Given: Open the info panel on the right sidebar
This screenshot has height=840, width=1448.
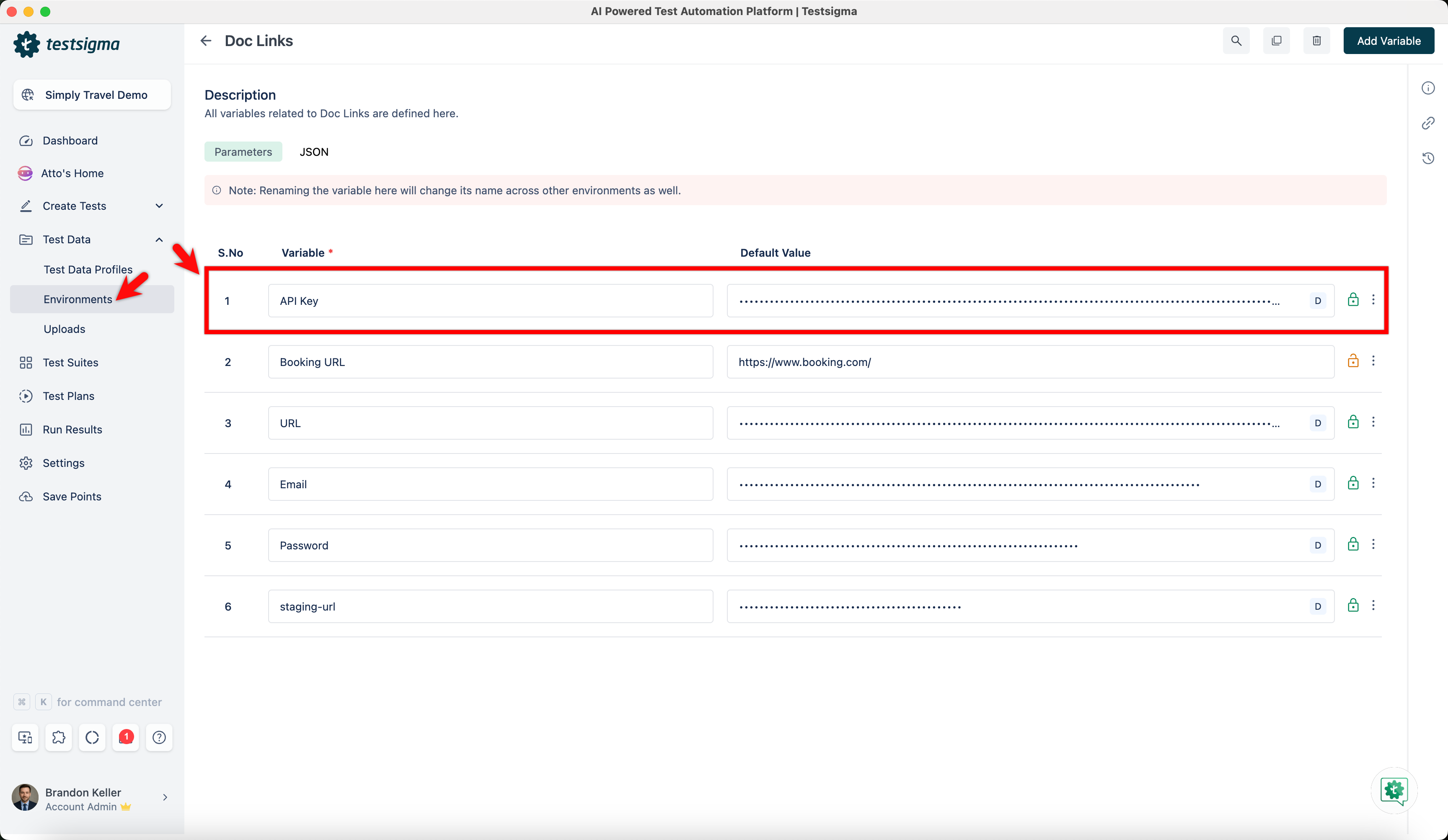Looking at the screenshot, I should click(x=1429, y=87).
